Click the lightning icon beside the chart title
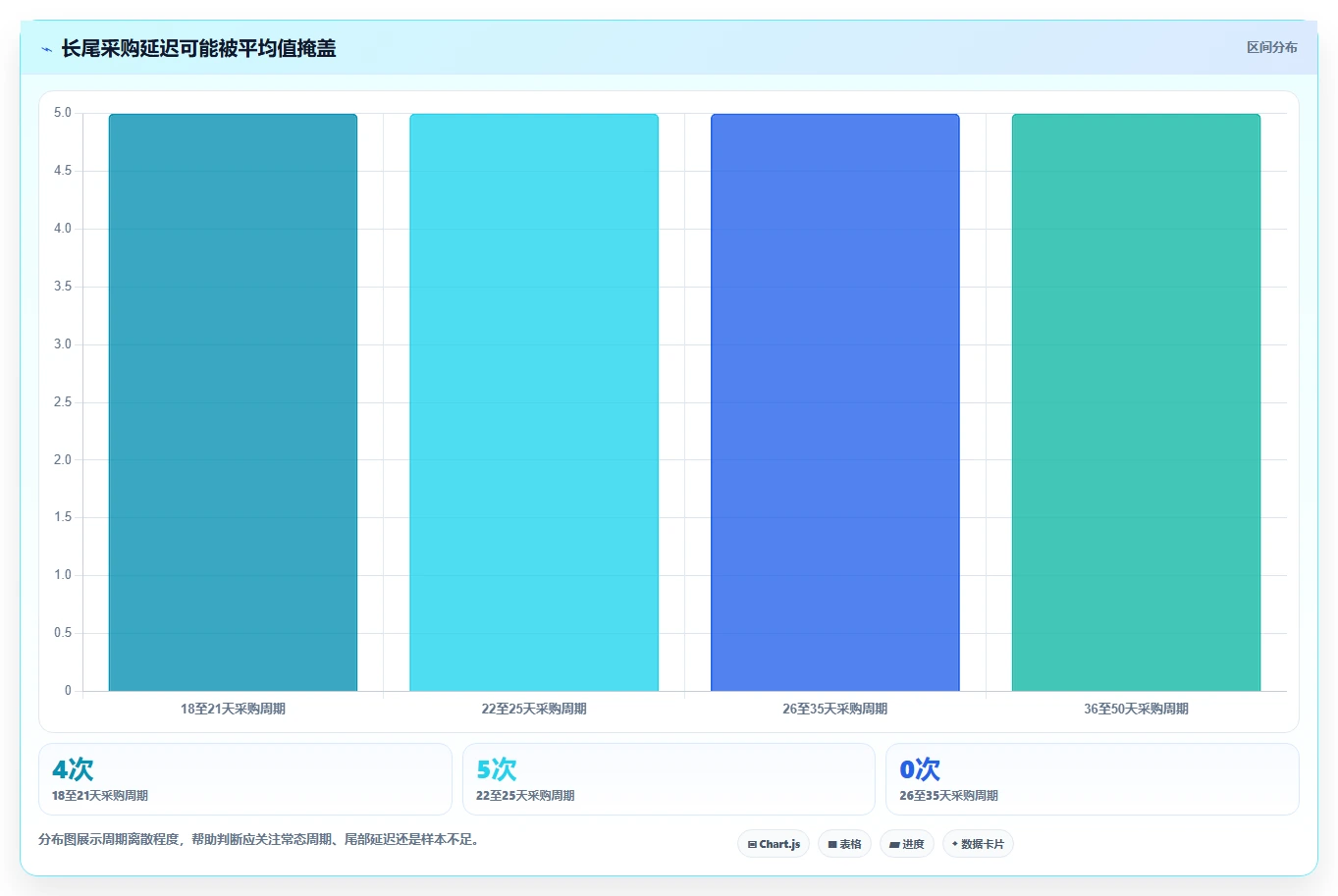 click(x=46, y=49)
